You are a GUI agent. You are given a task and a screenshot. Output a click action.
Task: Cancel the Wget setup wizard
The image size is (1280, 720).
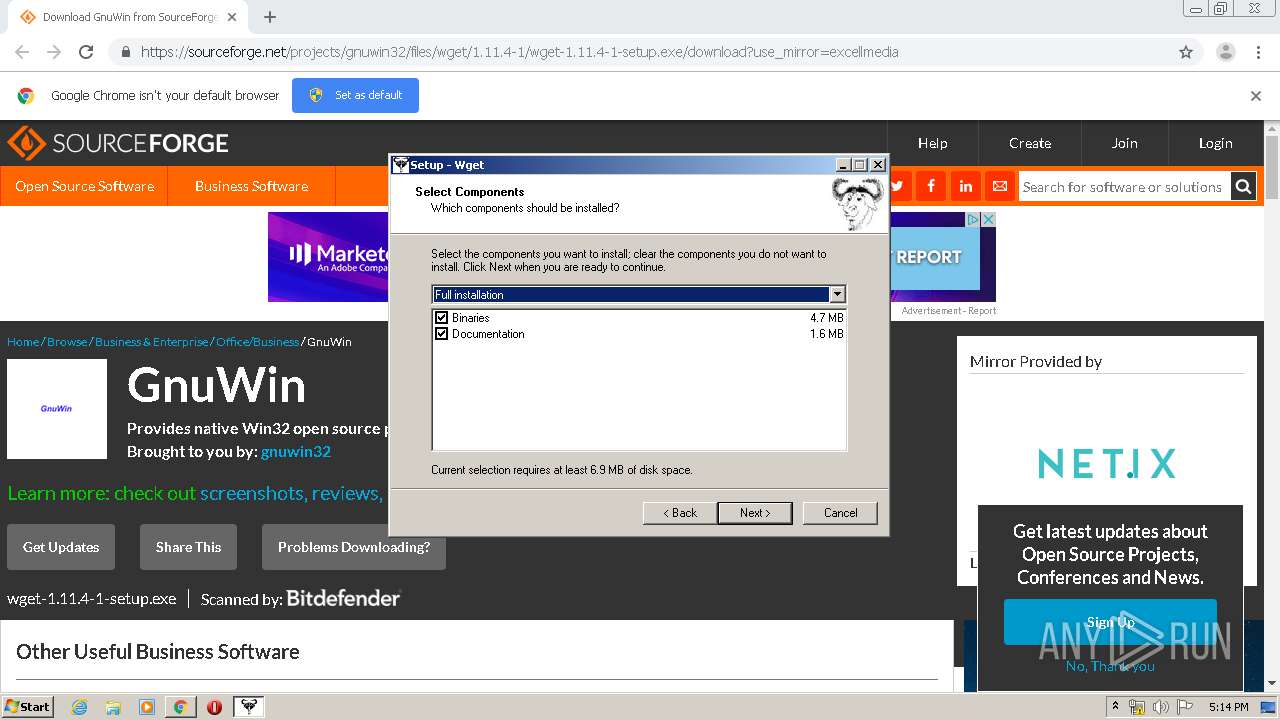coord(840,513)
